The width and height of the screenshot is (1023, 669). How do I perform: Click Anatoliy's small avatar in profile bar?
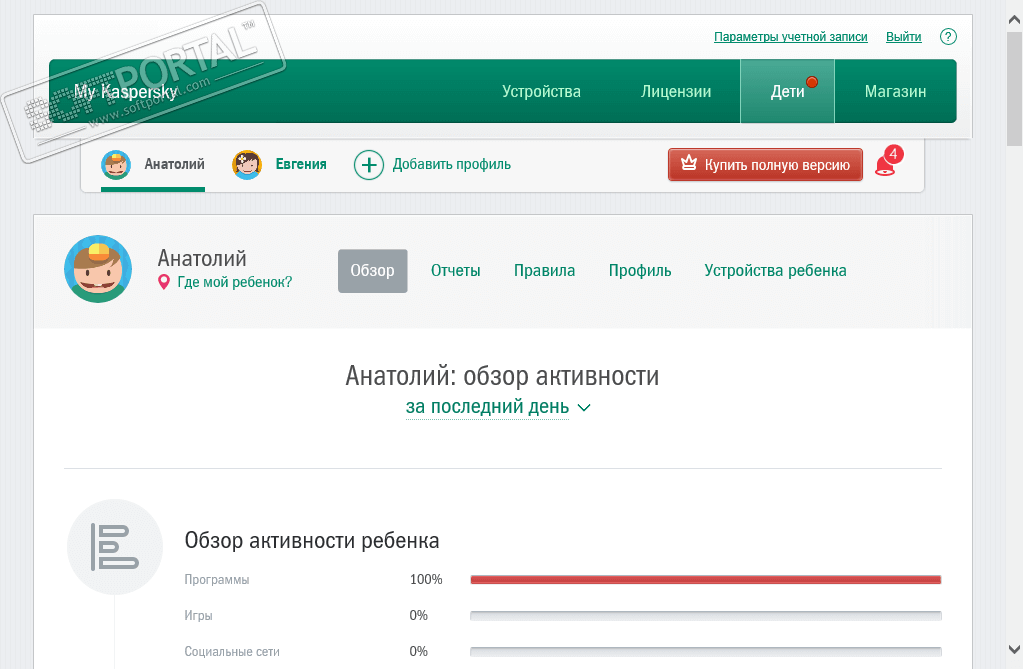pos(116,164)
